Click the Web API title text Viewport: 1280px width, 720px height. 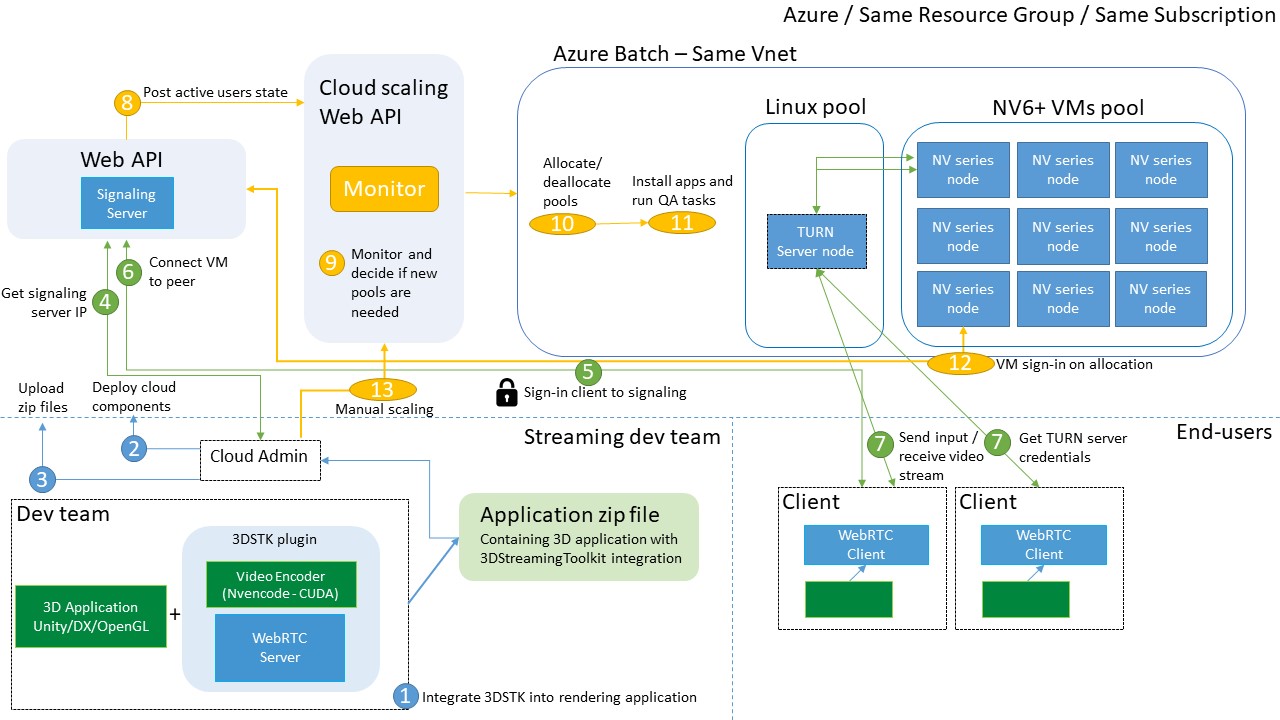click(x=121, y=159)
